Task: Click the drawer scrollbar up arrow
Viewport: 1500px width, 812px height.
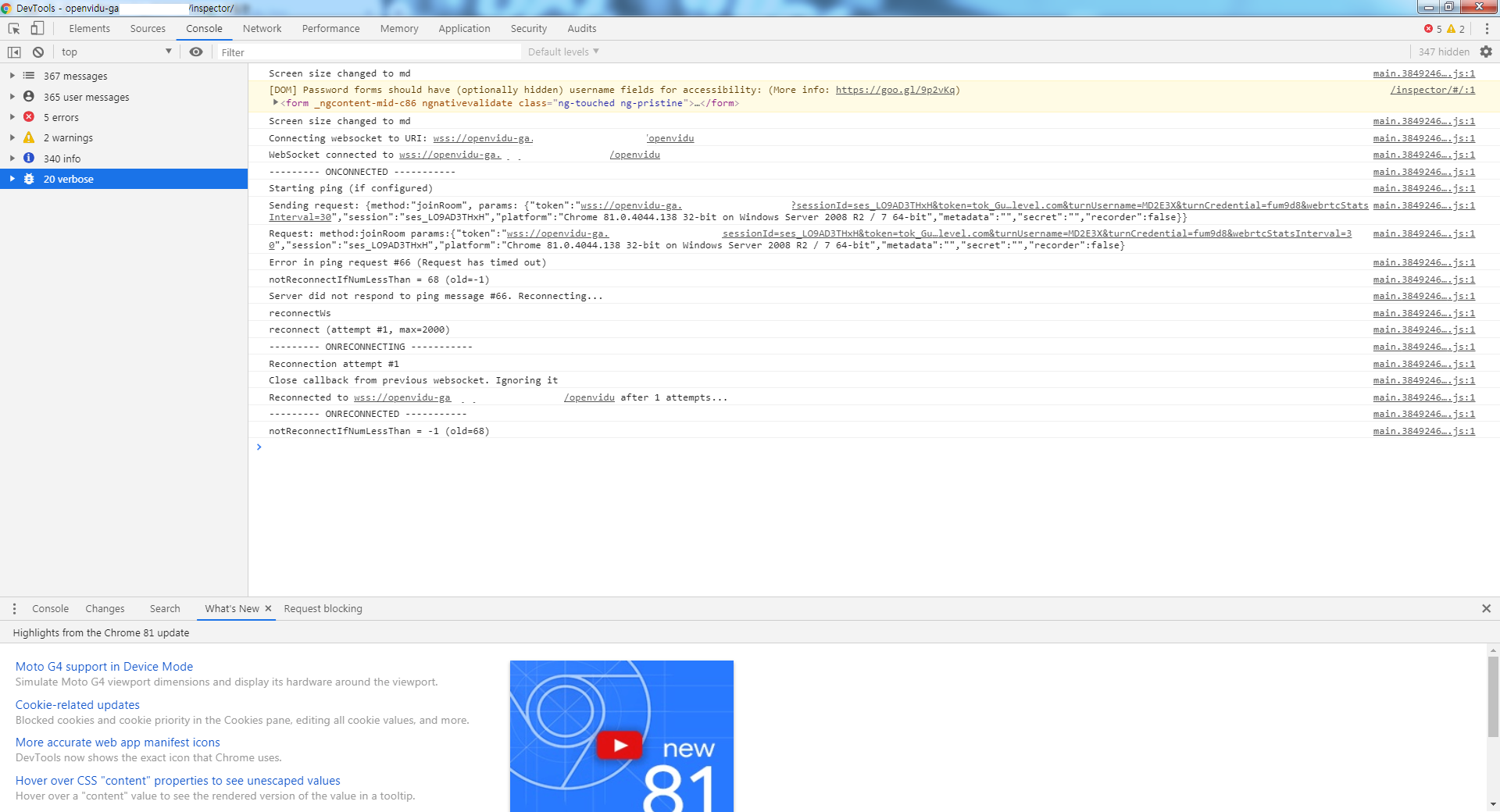Action: click(1493, 650)
